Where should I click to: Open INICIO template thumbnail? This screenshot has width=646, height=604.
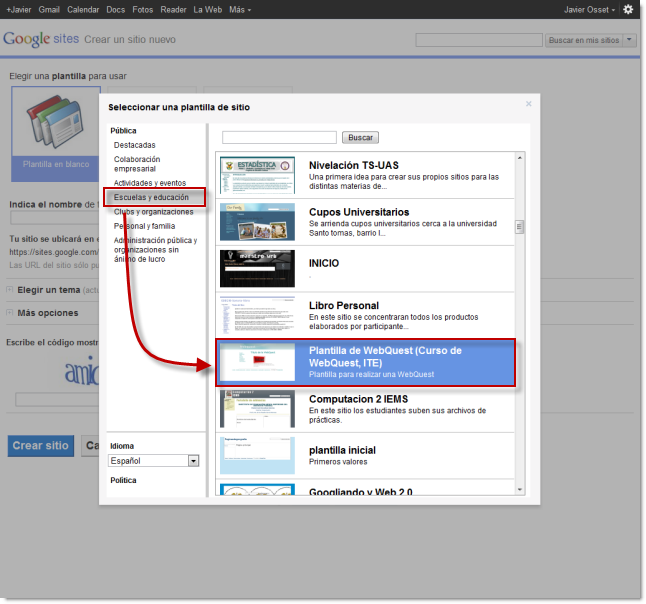pos(257,269)
